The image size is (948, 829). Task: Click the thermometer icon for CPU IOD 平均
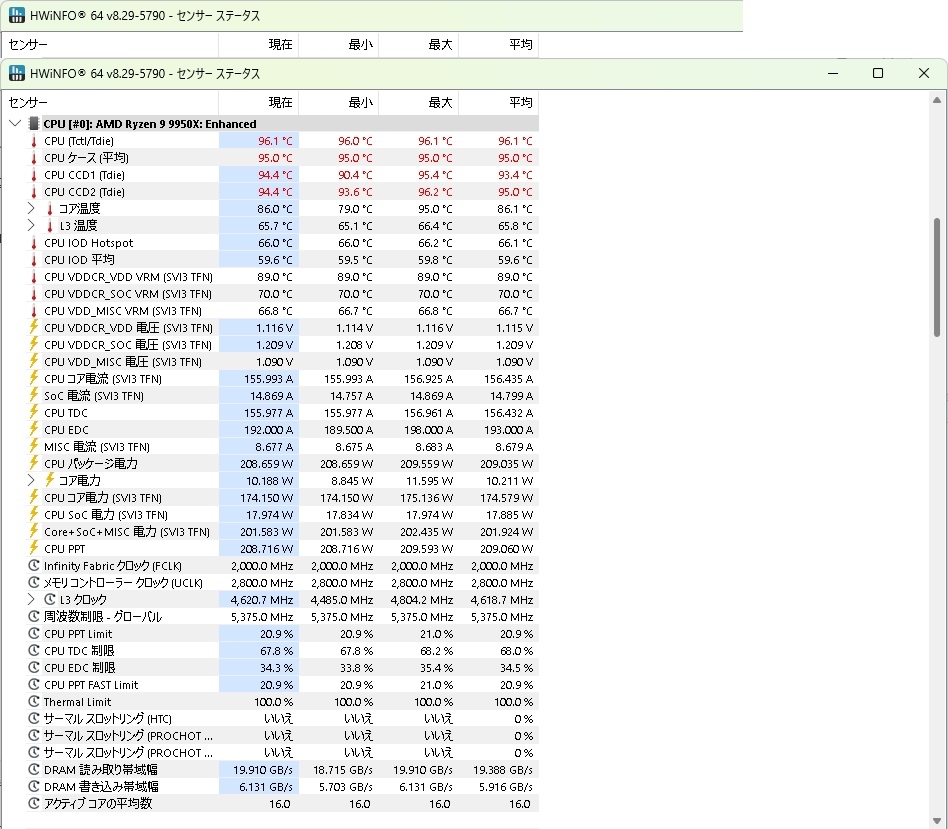pos(34,260)
